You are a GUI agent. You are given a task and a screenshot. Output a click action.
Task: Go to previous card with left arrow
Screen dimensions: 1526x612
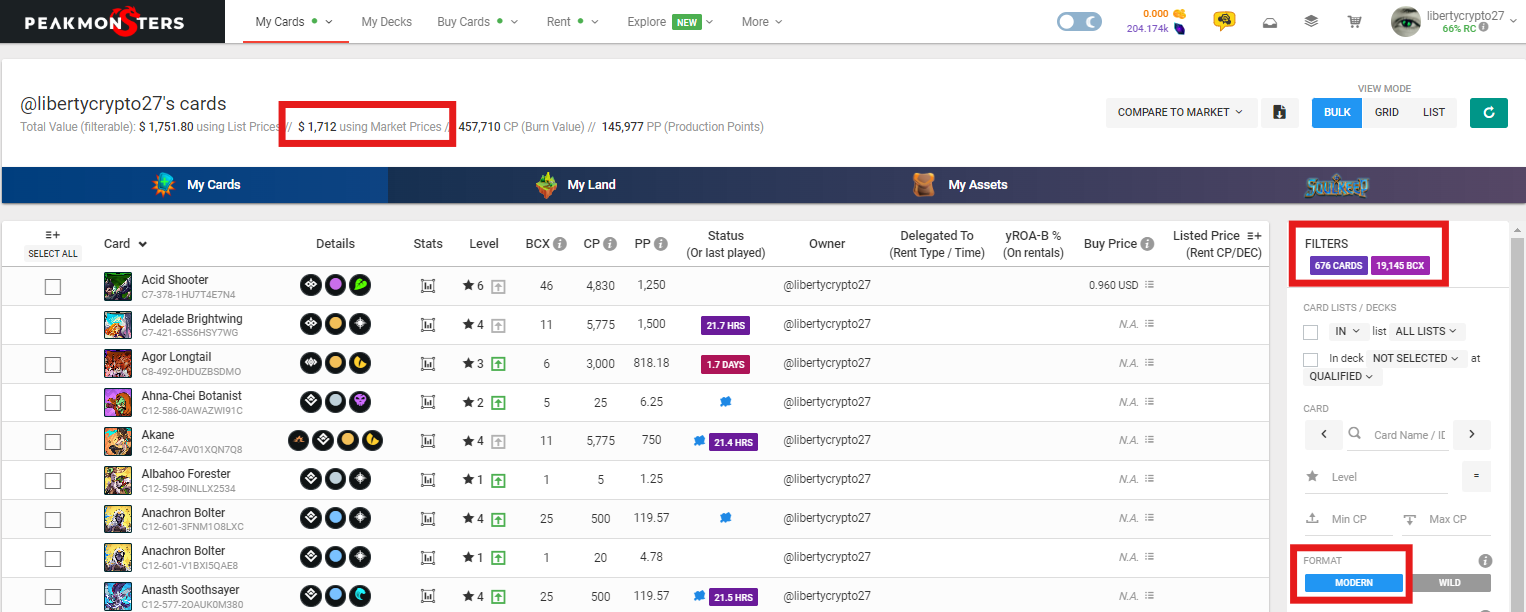coord(1323,434)
